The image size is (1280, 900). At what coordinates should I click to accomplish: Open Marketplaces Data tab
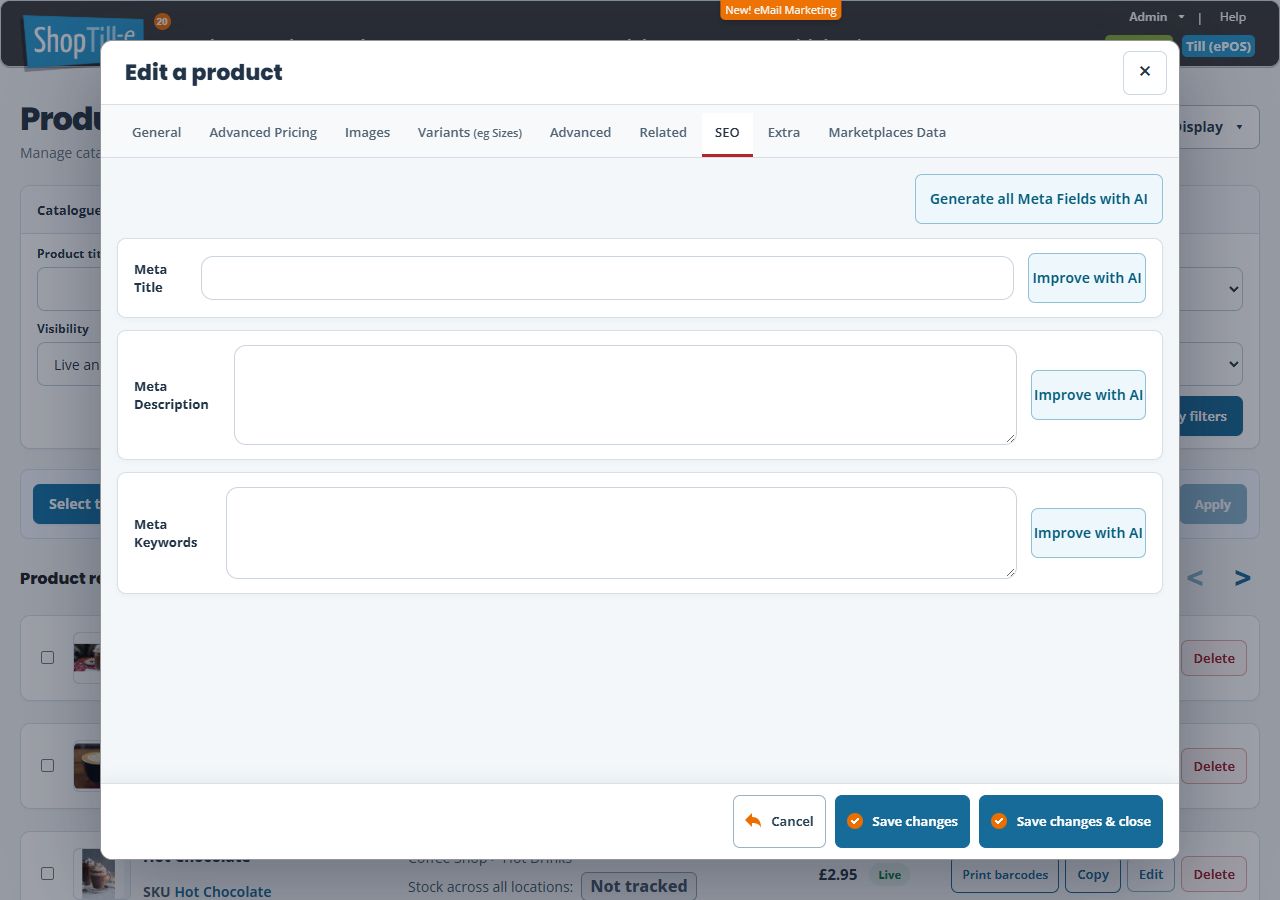point(887,132)
